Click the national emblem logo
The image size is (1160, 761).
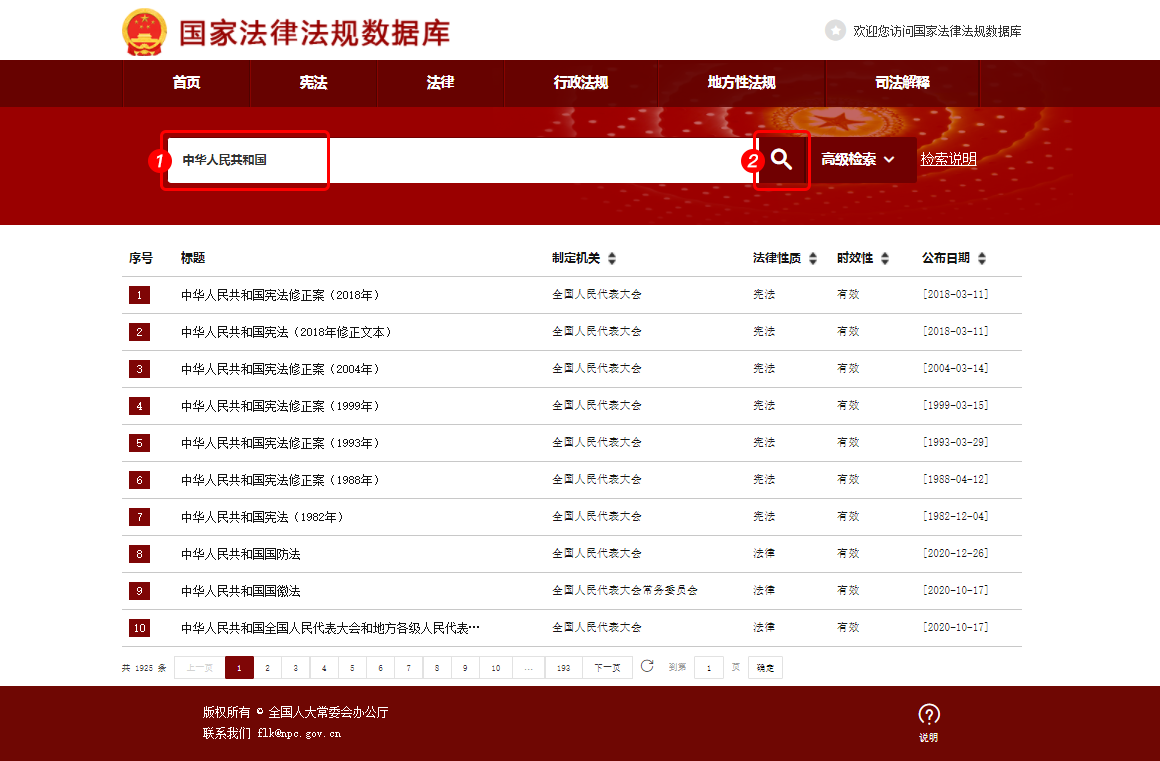coord(144,32)
